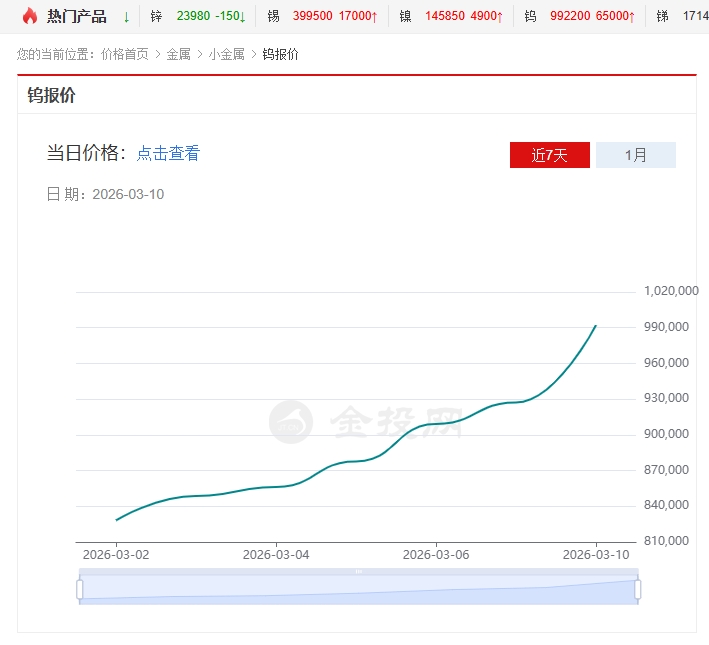This screenshot has height=645, width=709.
Task: Go to 金属 in breadcrumb
Action: (179, 54)
